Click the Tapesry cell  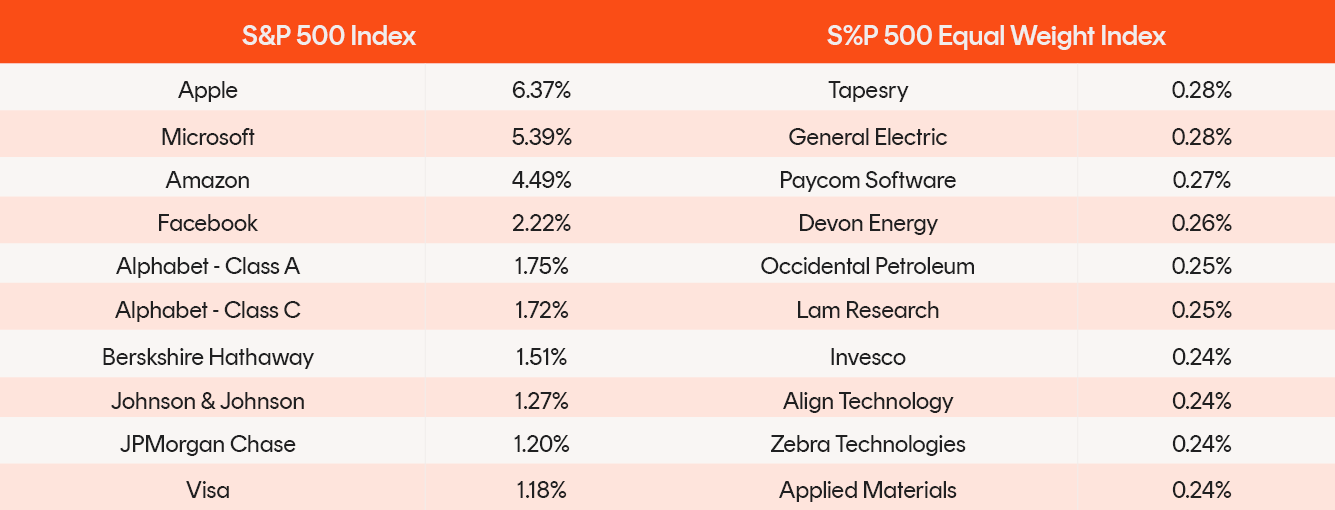868,90
